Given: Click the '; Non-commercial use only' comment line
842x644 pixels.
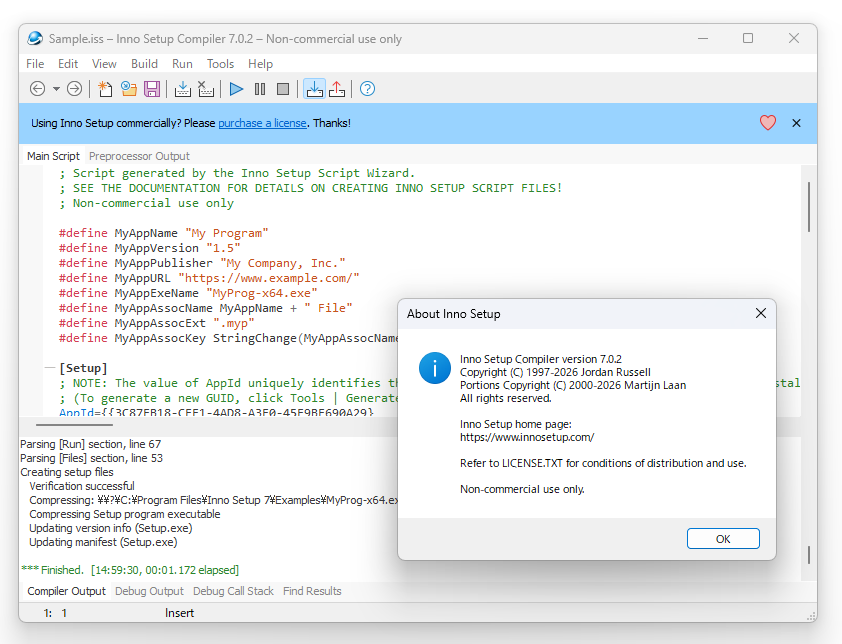Looking at the screenshot, I should 146,203.
